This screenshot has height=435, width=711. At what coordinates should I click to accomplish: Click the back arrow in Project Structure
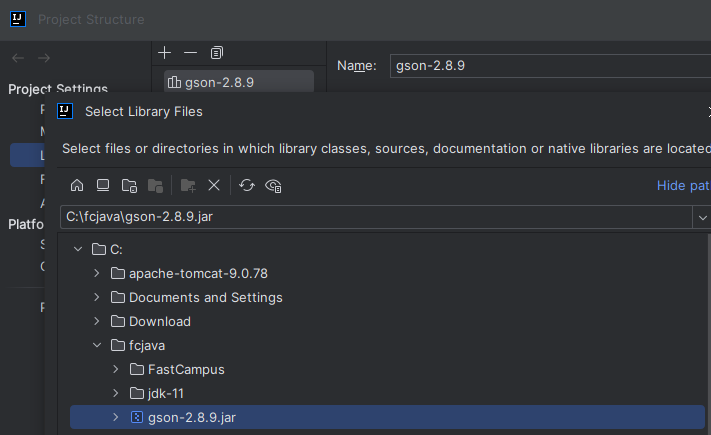click(18, 58)
